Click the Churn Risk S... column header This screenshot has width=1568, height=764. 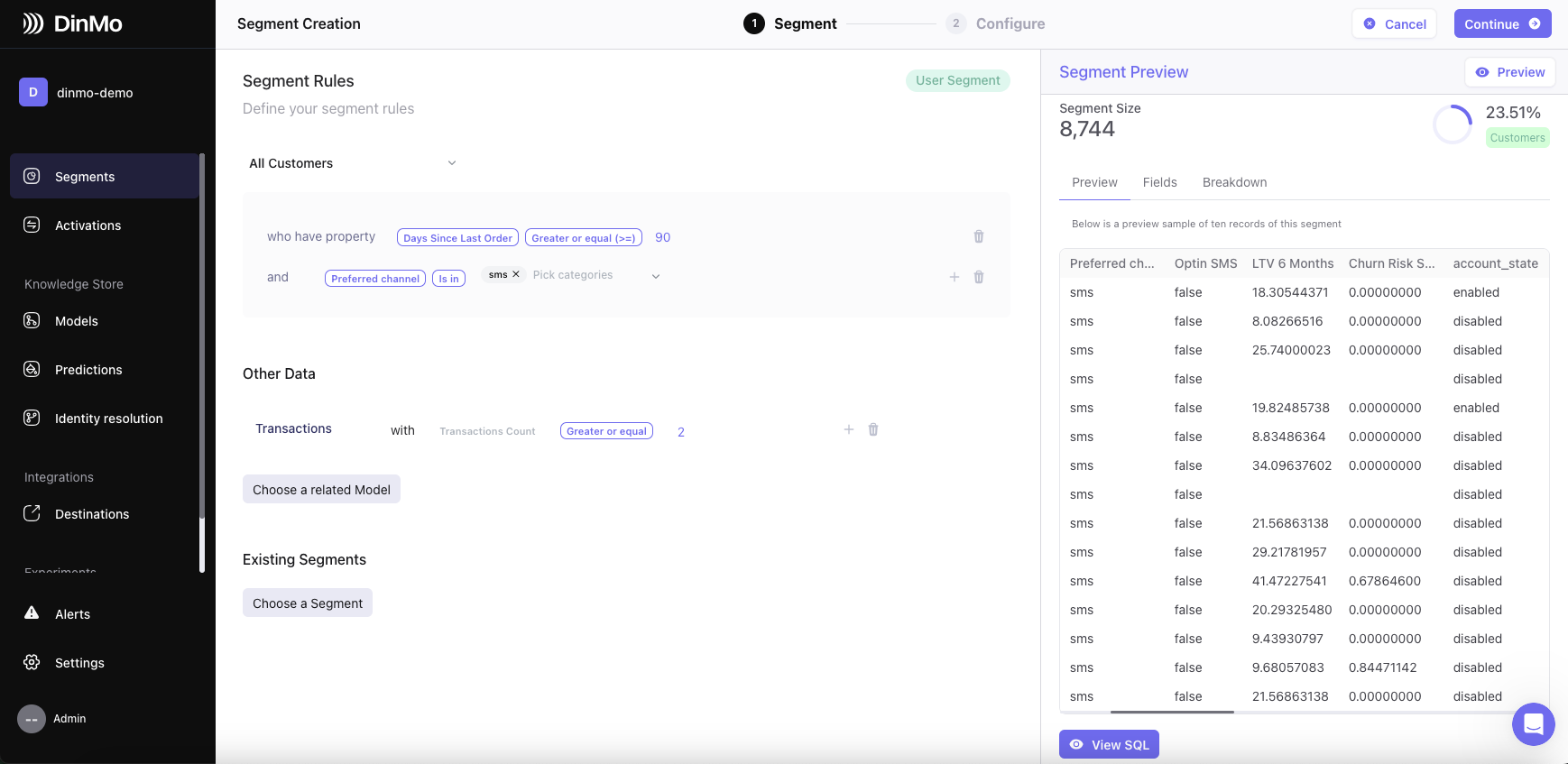pos(1391,263)
